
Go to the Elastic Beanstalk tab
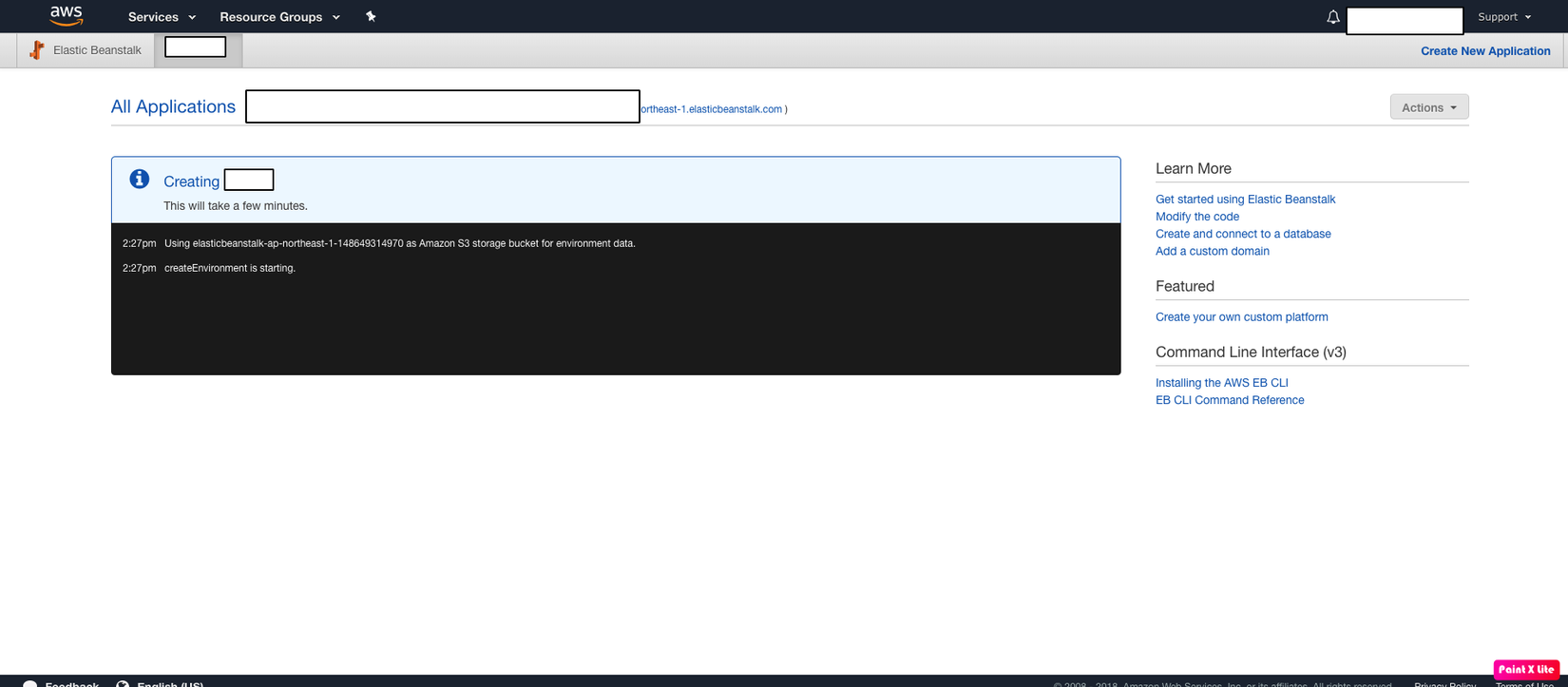86,50
